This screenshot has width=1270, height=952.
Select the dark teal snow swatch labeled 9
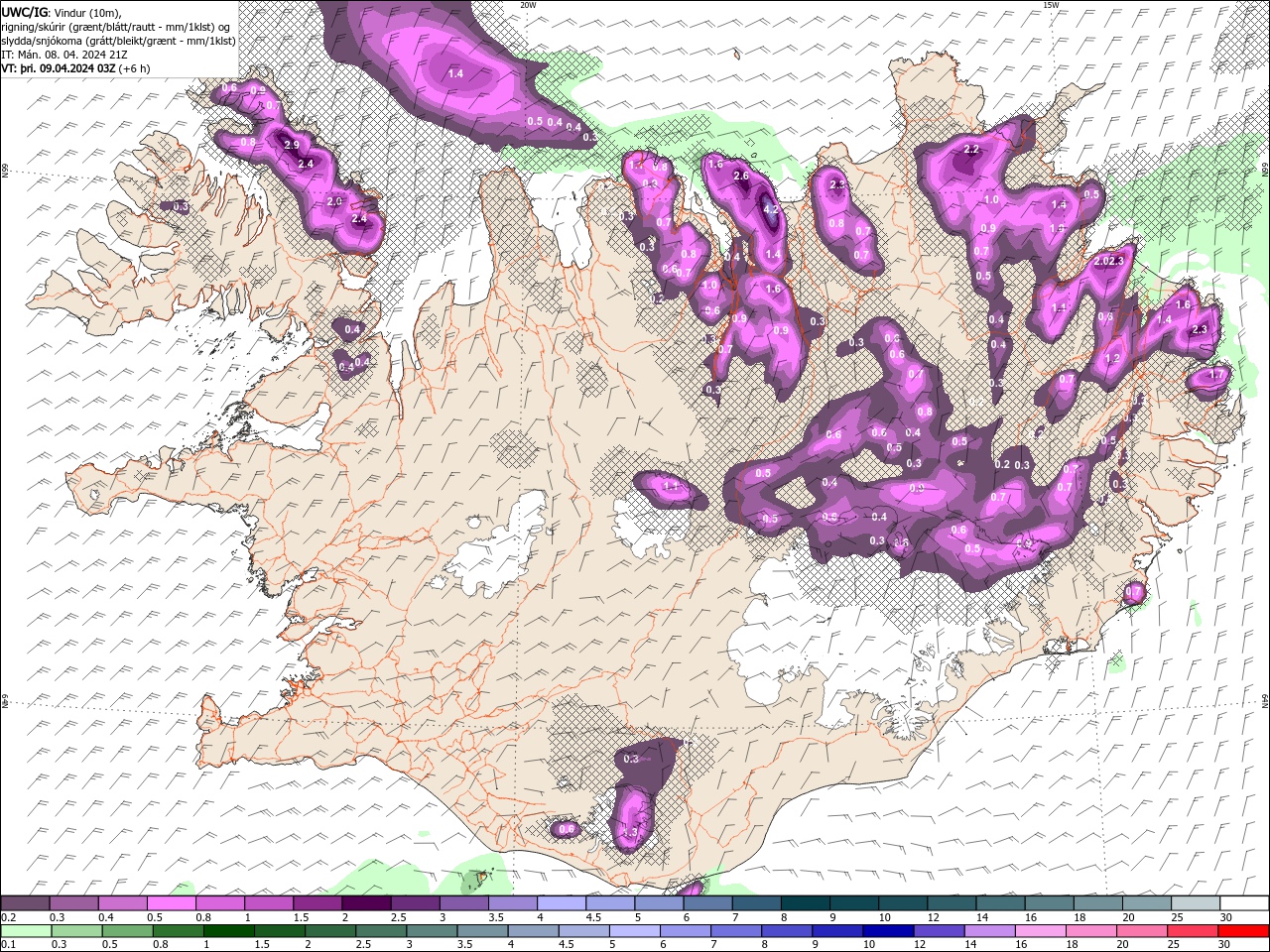[x=853, y=904]
